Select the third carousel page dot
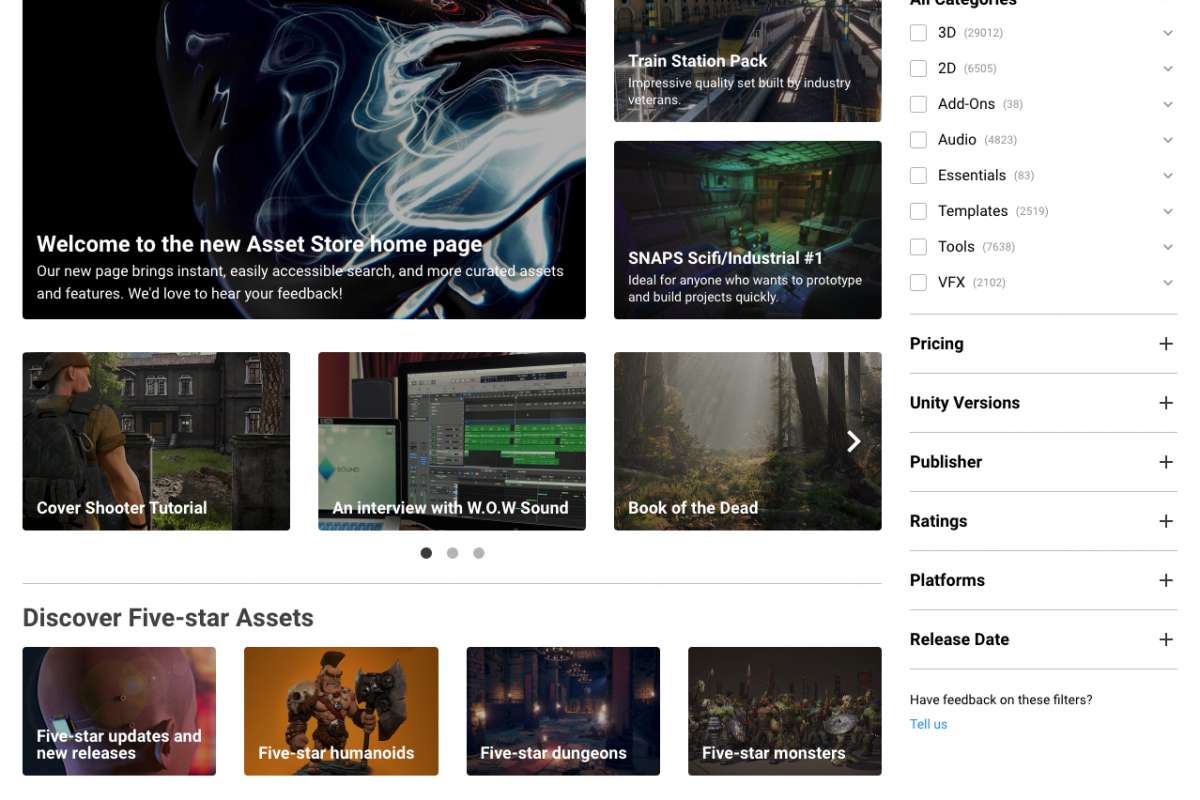1200x800 pixels. coord(479,553)
